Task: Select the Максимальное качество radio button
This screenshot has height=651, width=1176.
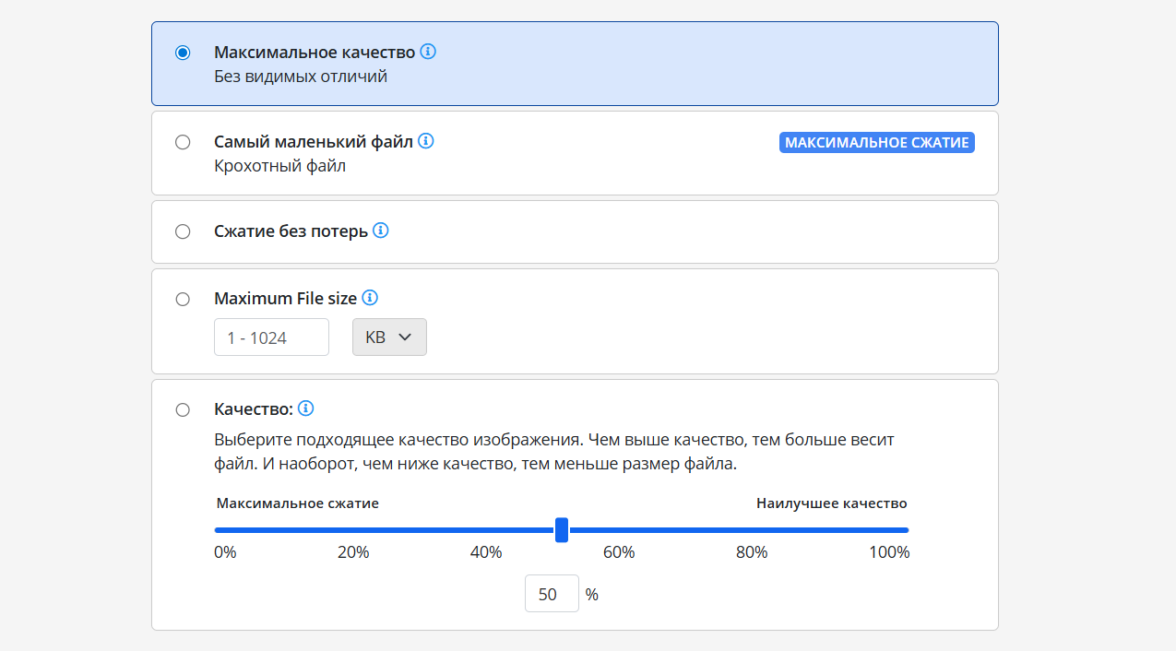Action: coord(183,53)
